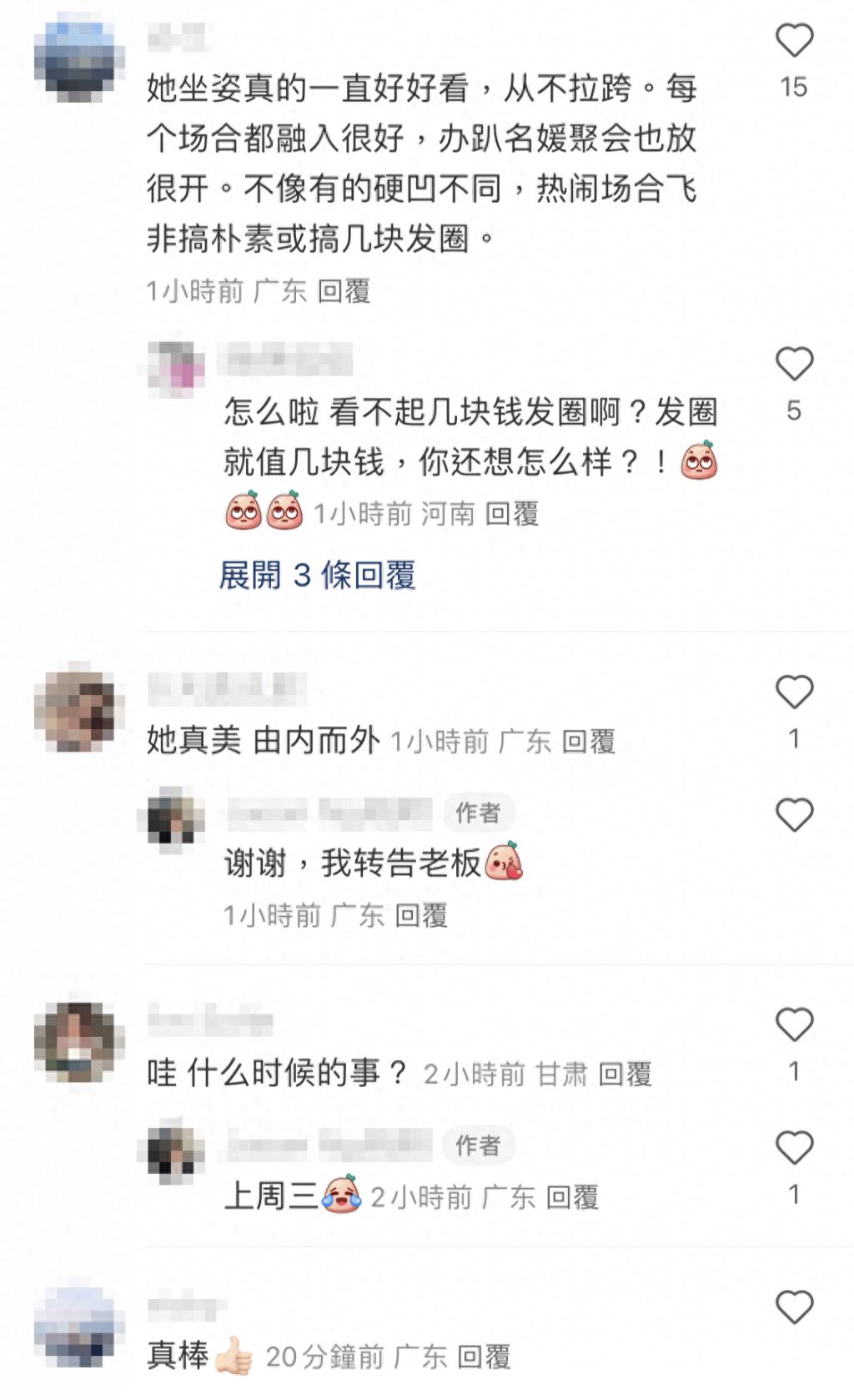Screen dimensions: 854x1400
Task: Reply to the 河南 user's comment
Action: 512,514
